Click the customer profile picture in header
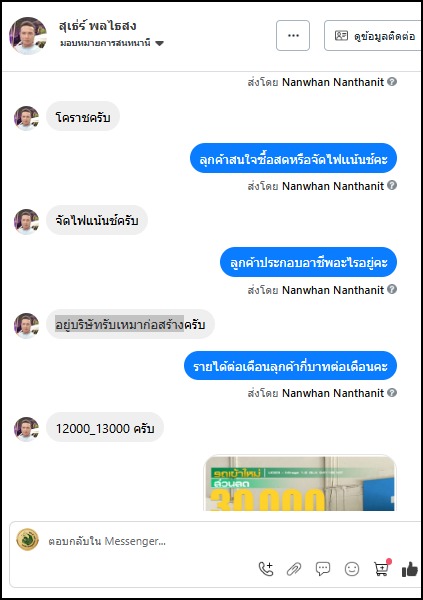The width and height of the screenshot is (423, 600). point(28,36)
